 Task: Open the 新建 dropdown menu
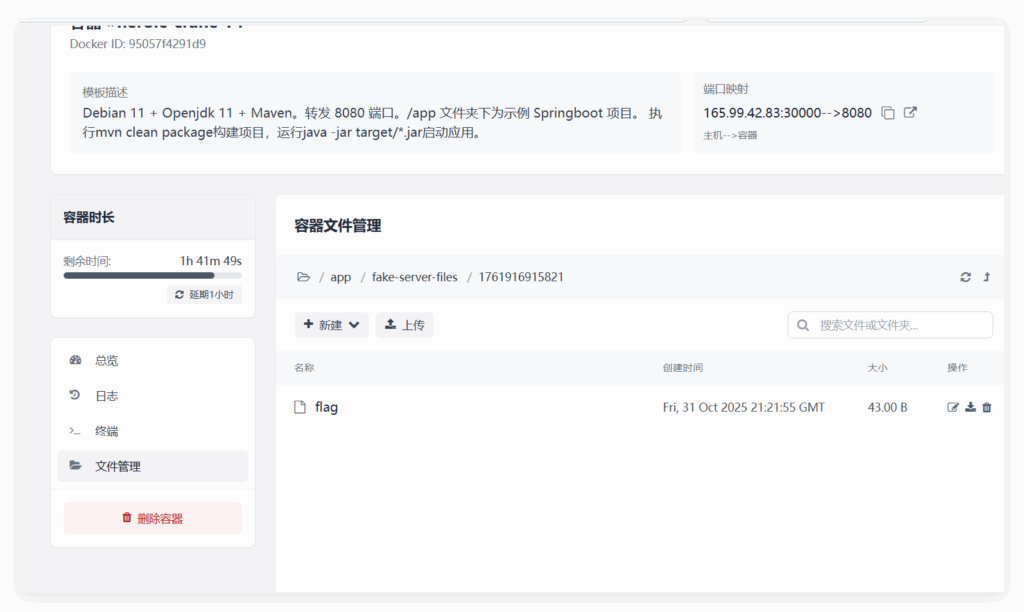(x=331, y=325)
